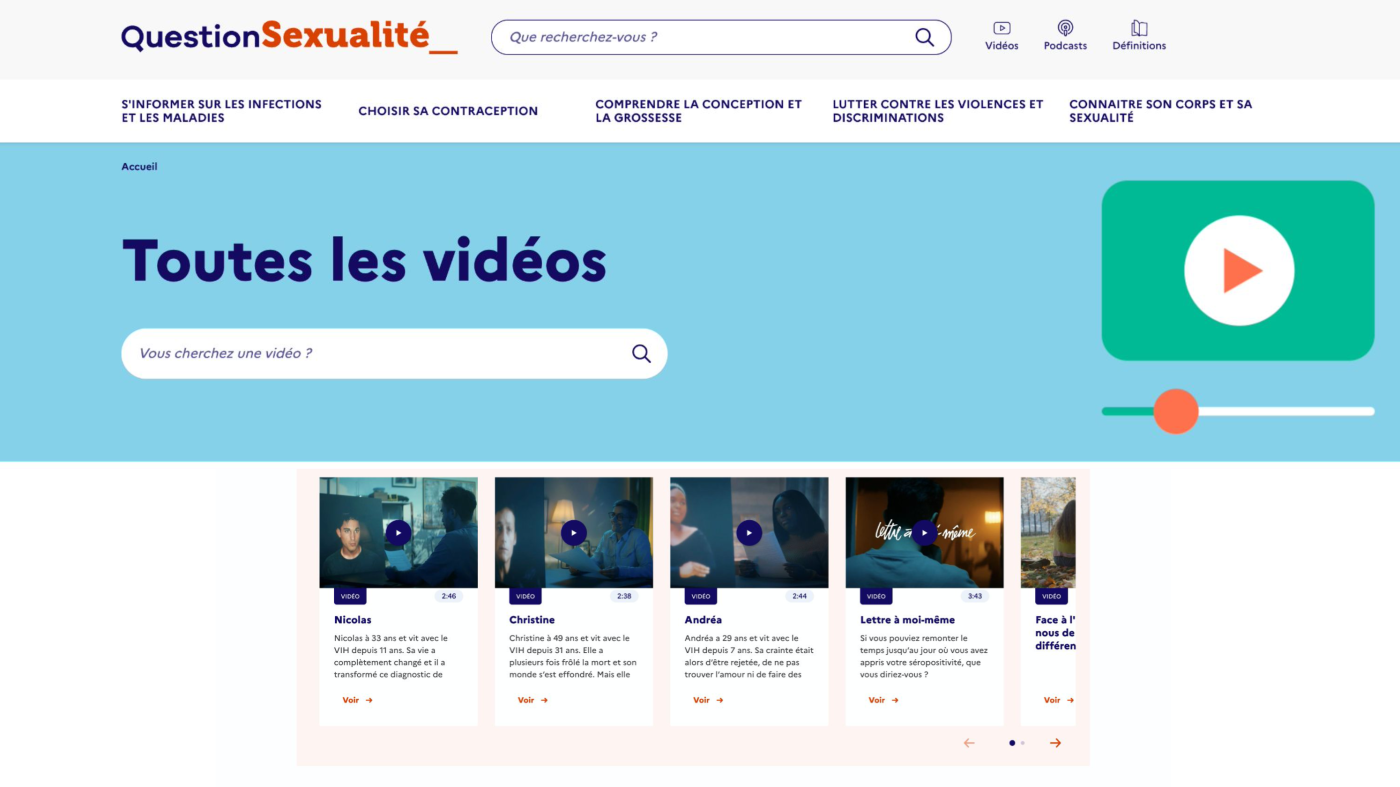Image resolution: width=1400 pixels, height=787 pixels.
Task: Click magnifier icon in top search bar
Action: pyautogui.click(x=924, y=37)
